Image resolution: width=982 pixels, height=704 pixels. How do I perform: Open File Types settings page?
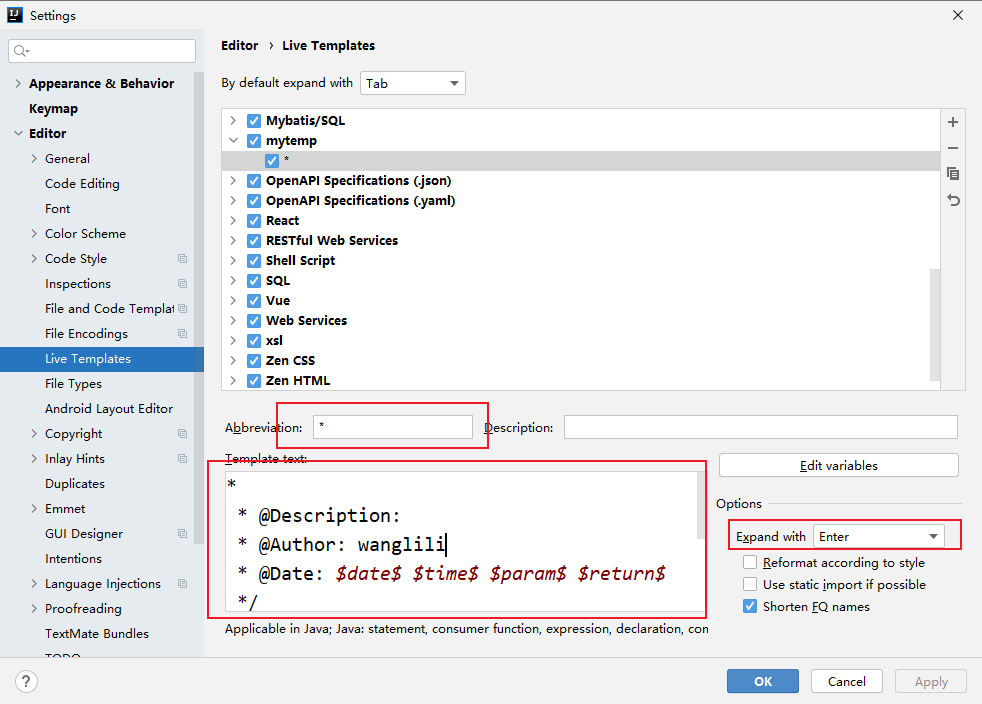tap(73, 384)
